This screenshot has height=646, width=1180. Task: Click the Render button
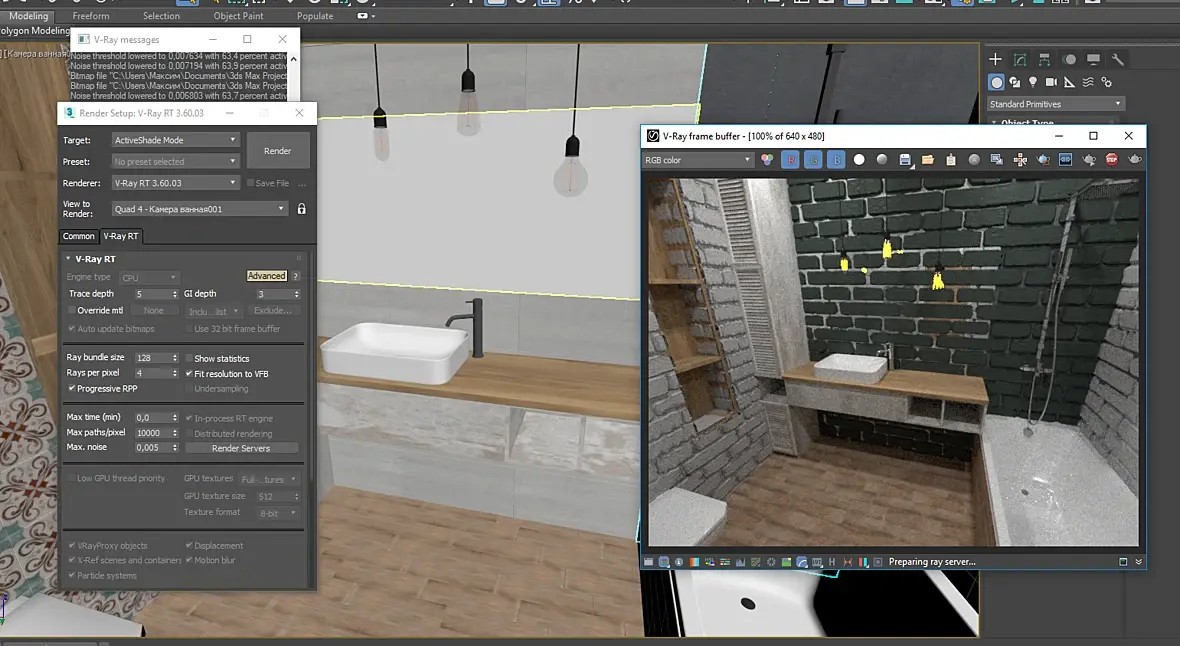click(277, 151)
